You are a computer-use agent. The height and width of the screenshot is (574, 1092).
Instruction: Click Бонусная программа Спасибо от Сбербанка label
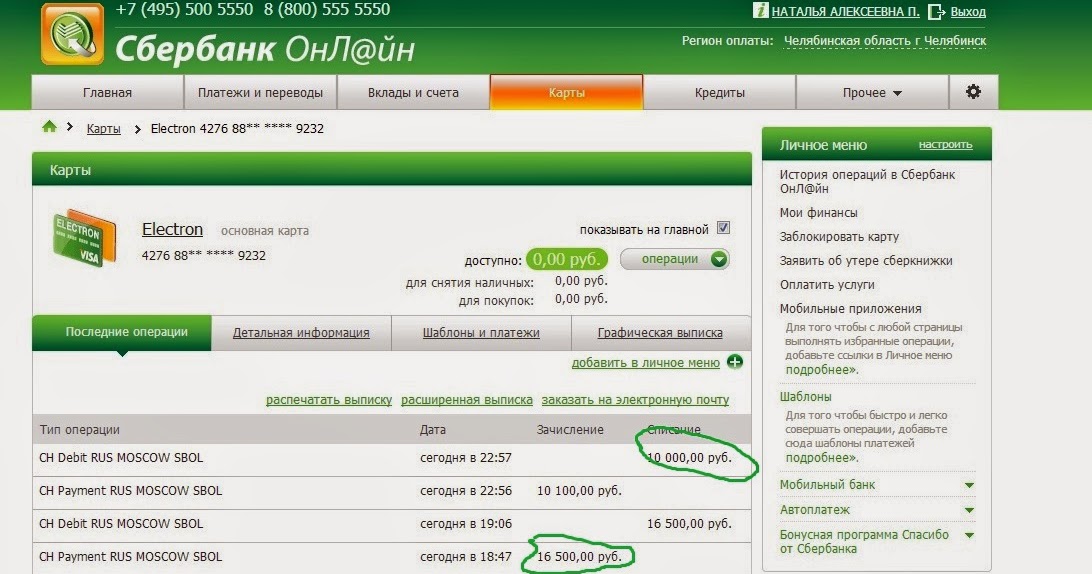pos(864,542)
